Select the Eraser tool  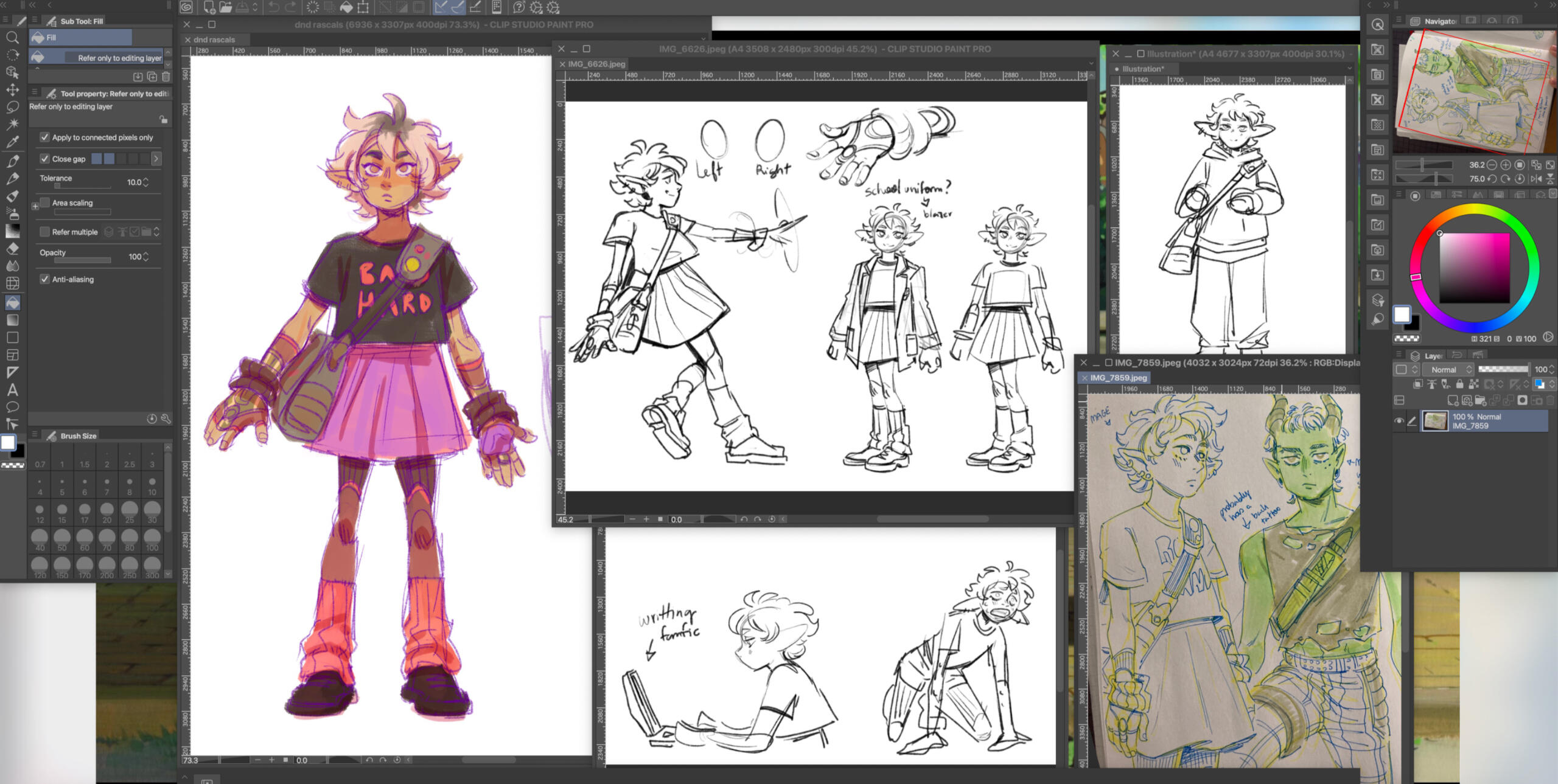[12, 249]
